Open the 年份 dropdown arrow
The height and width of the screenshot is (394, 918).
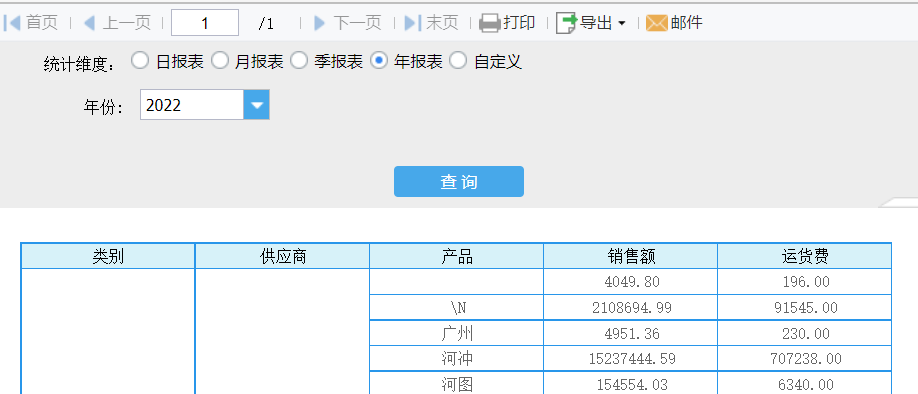tap(256, 105)
